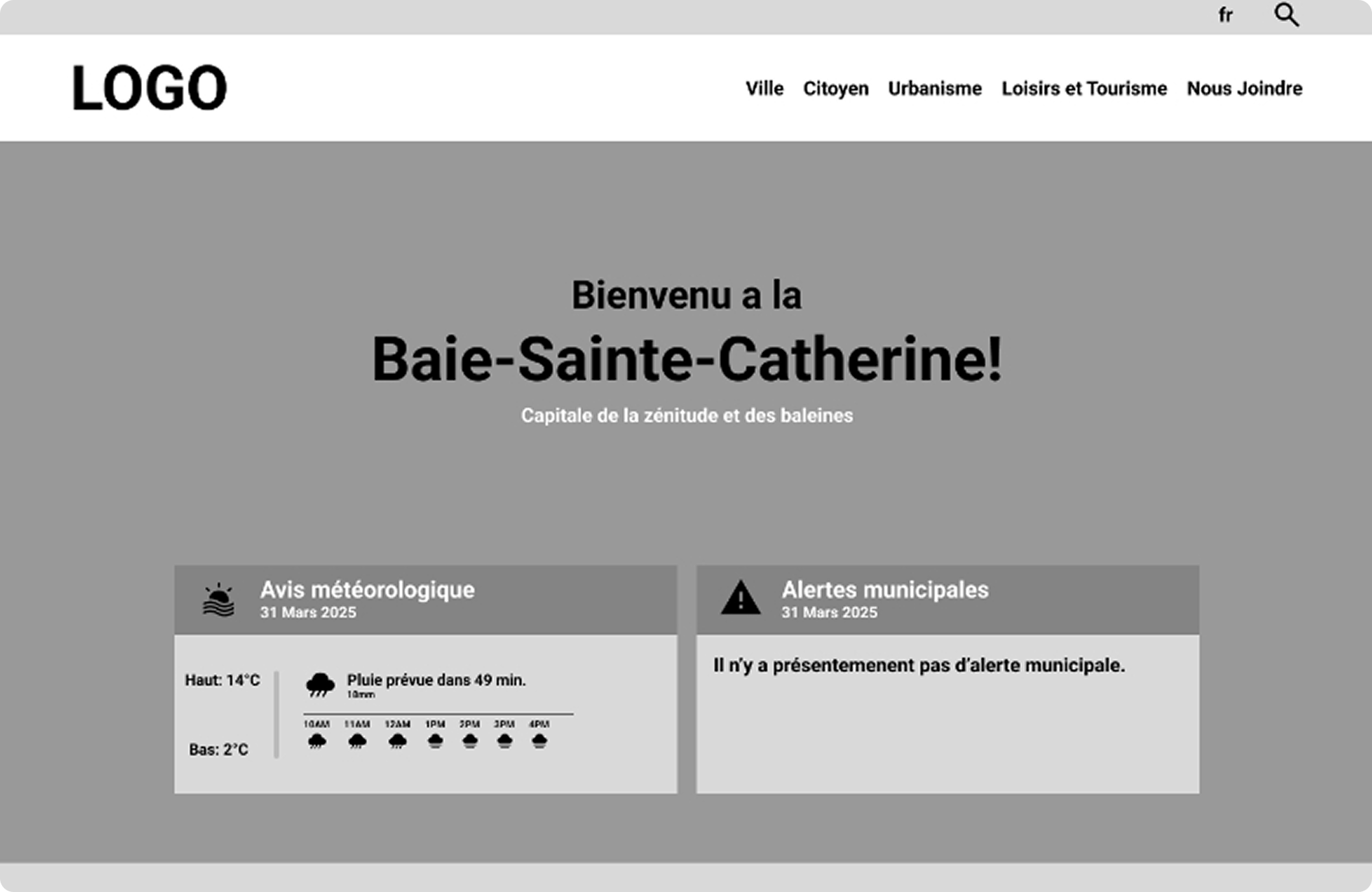
Task: Click the LOGO to go home
Action: click(x=150, y=88)
